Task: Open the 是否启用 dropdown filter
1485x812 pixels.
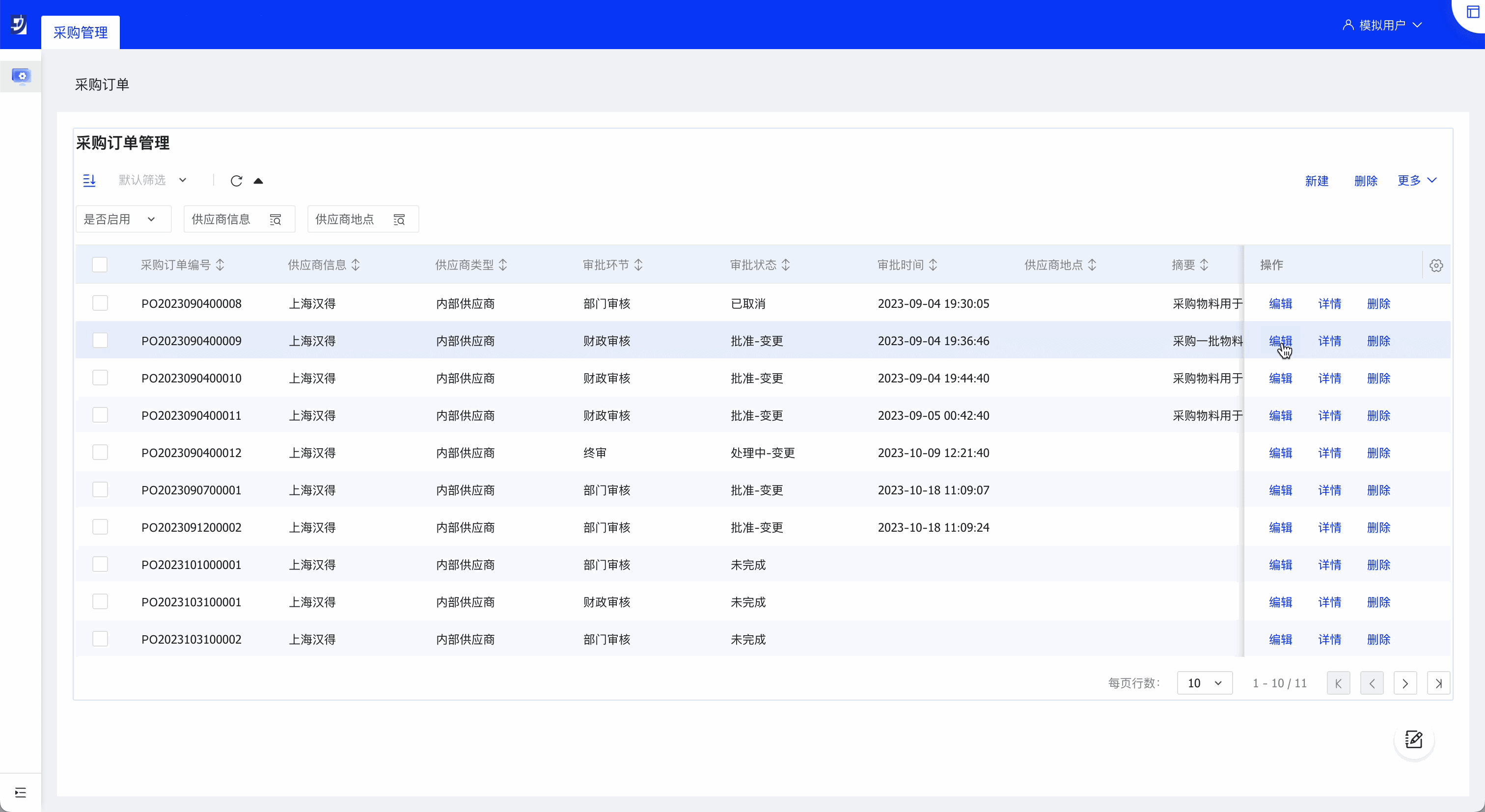Action: point(123,219)
